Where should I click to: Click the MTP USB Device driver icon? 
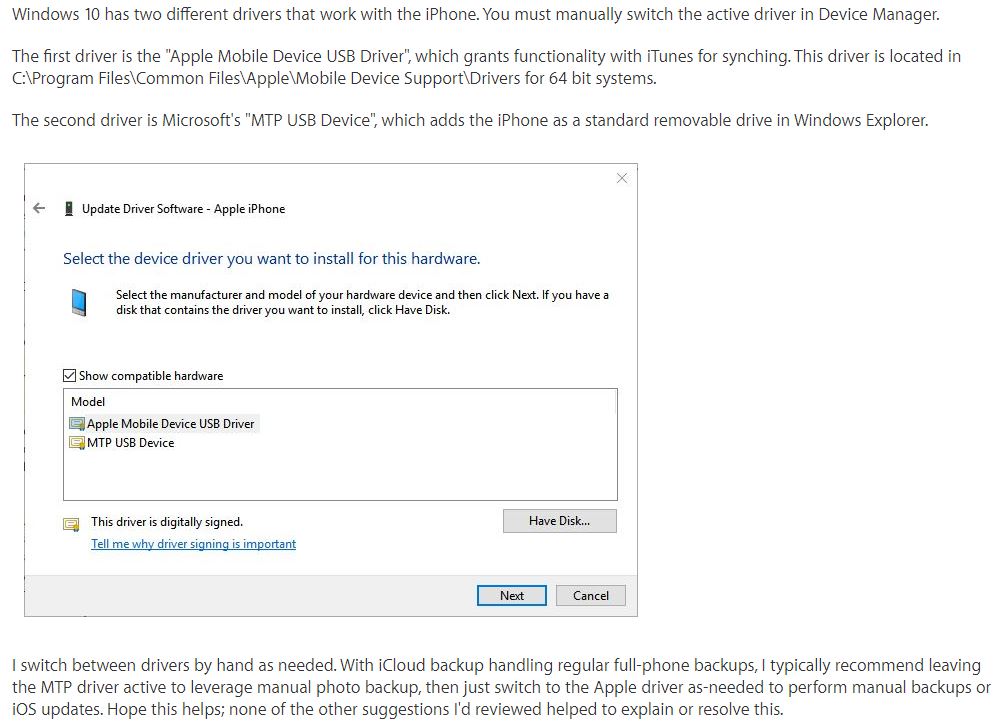pyautogui.click(x=77, y=442)
